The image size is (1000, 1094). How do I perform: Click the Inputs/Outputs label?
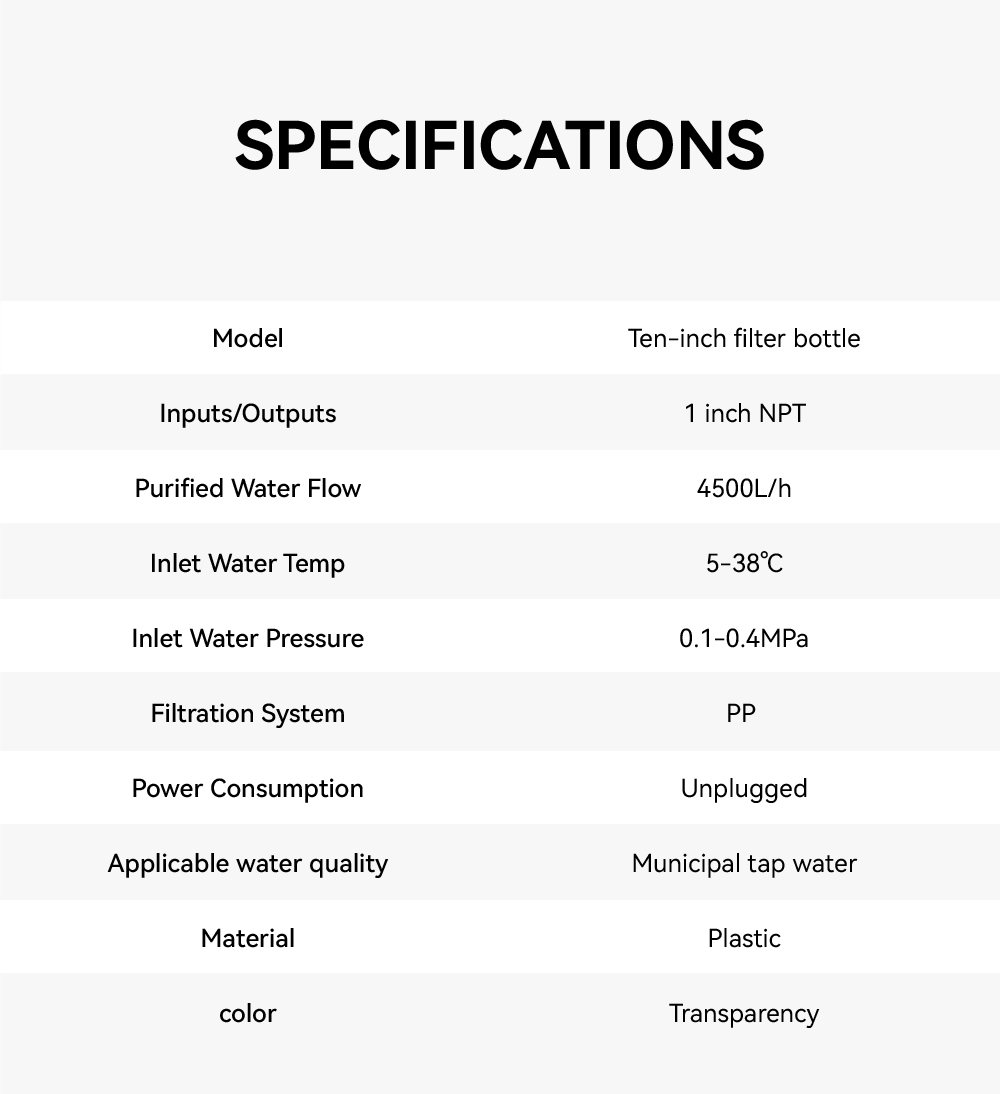(x=248, y=414)
